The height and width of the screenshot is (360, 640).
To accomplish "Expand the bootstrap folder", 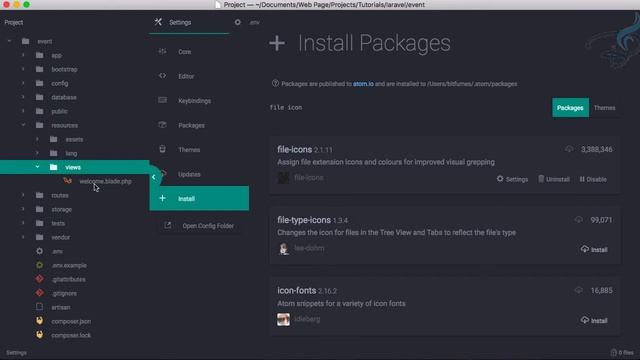I will tap(23, 69).
